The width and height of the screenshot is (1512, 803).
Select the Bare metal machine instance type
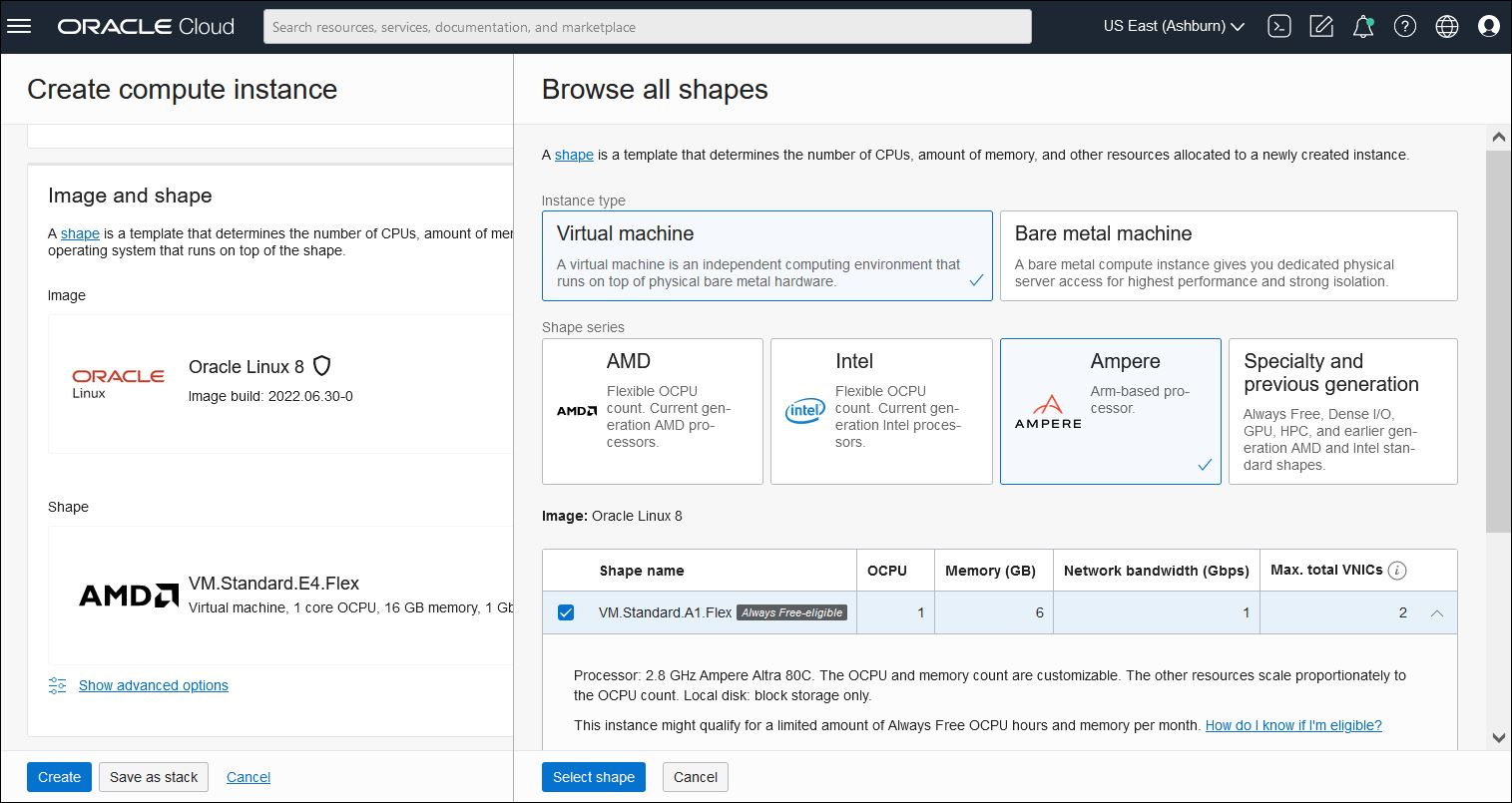click(x=1228, y=255)
